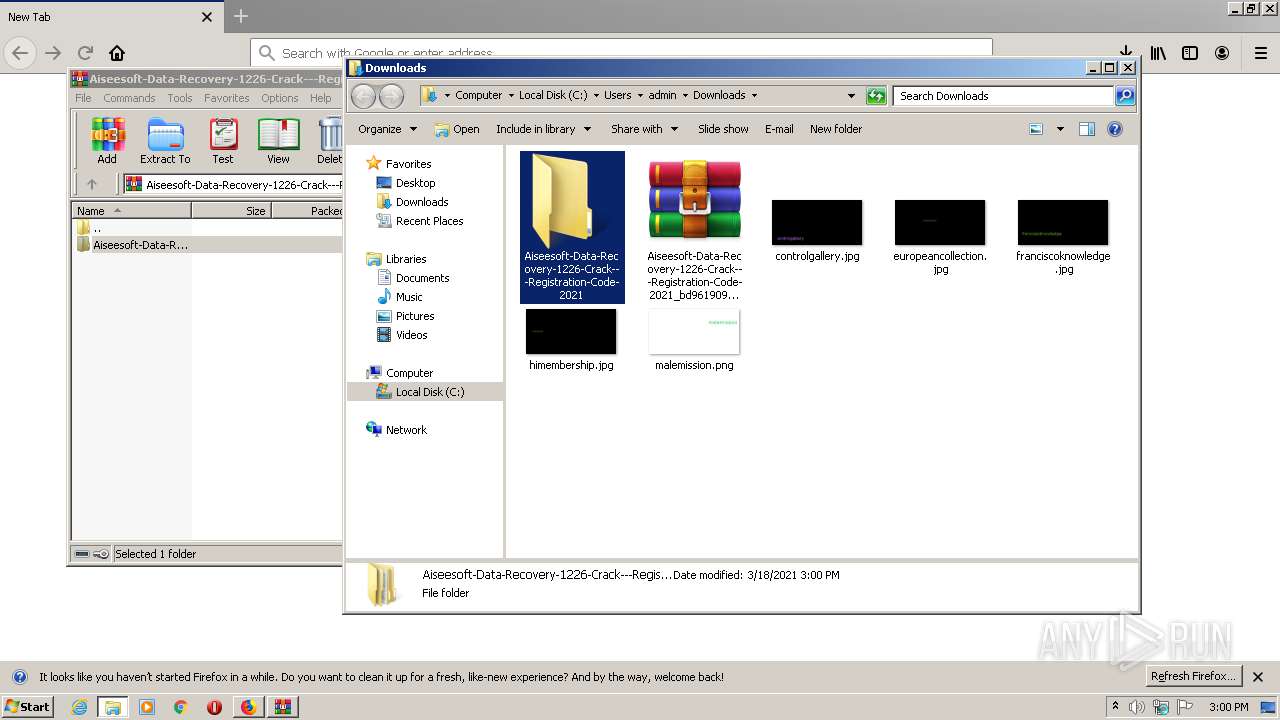Image resolution: width=1280 pixels, height=720 pixels.
Task: Open the Organize dropdown in Explorer
Action: [x=387, y=129]
